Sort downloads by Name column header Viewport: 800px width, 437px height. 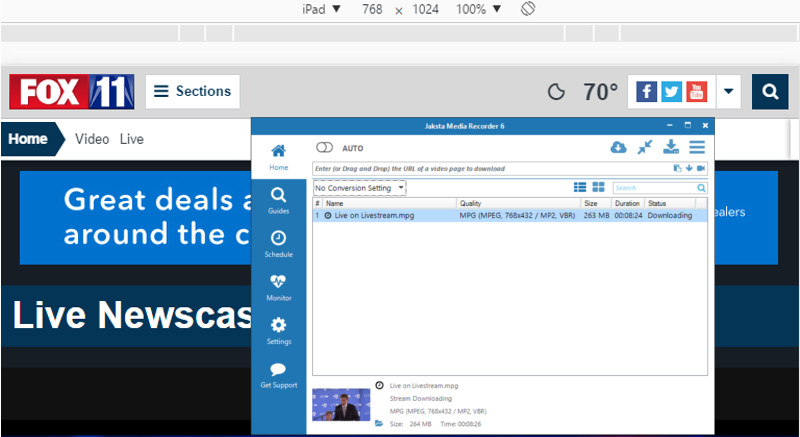pos(389,203)
